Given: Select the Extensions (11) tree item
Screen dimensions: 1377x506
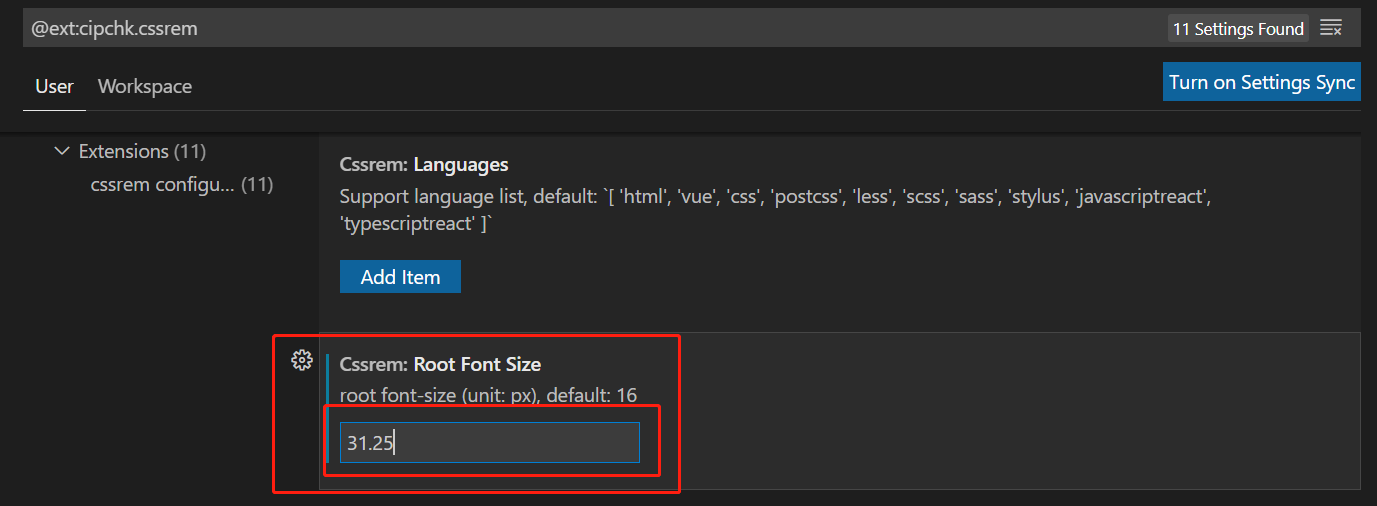Looking at the screenshot, I should (142, 151).
